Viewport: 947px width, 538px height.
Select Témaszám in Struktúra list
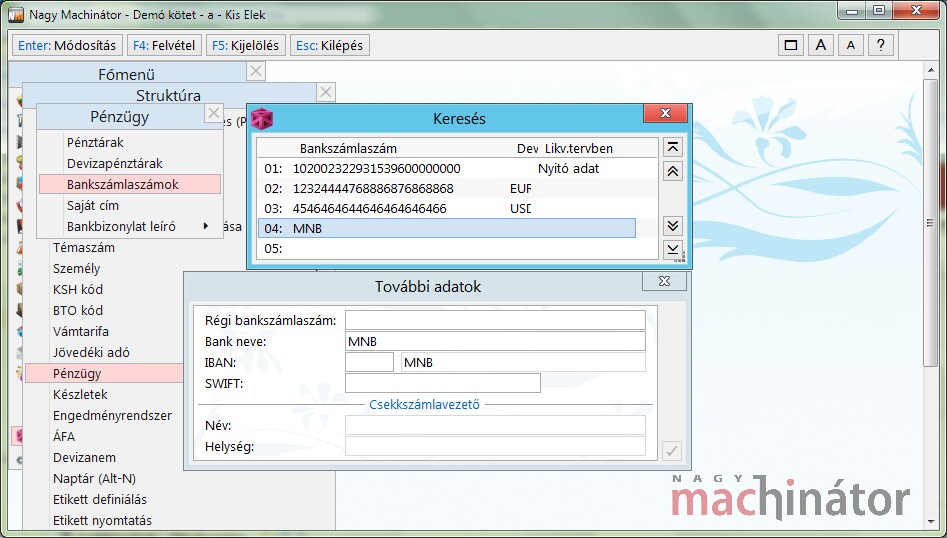84,248
